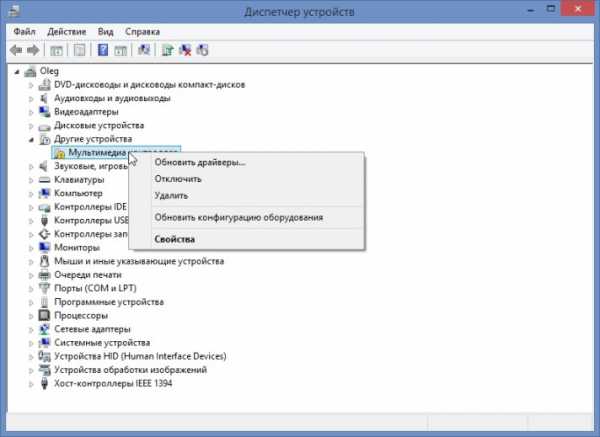Select Хост-контроллеры IEEE 1394 item

[115, 383]
